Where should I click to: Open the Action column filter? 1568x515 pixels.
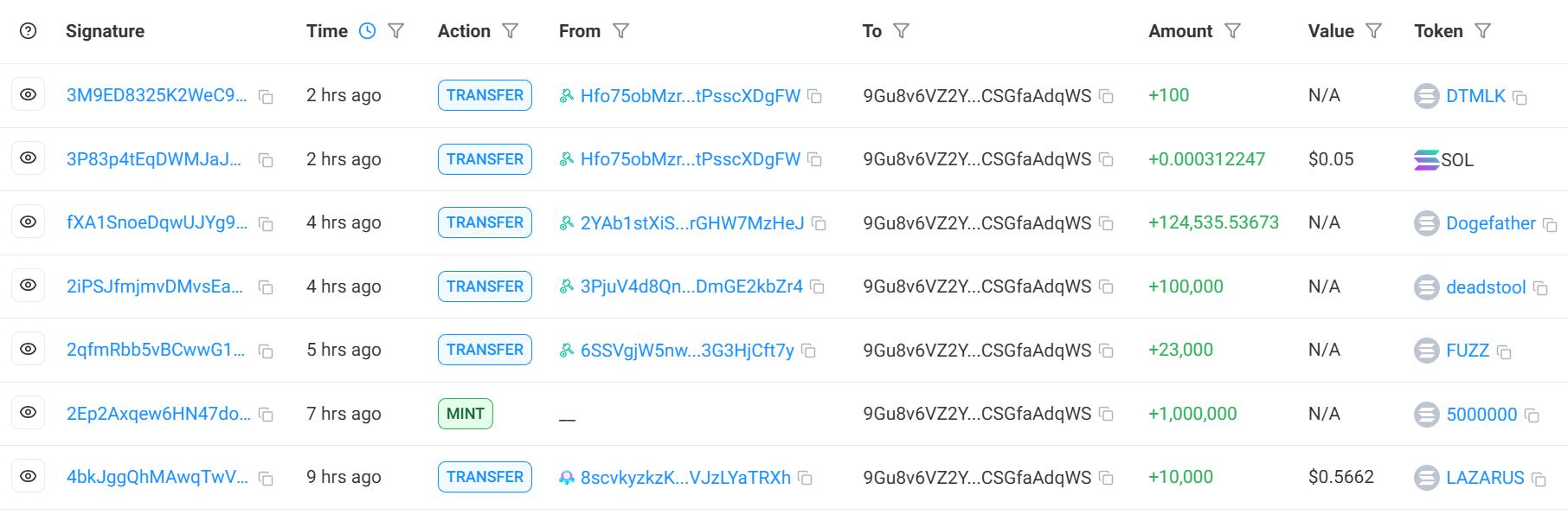[x=511, y=31]
